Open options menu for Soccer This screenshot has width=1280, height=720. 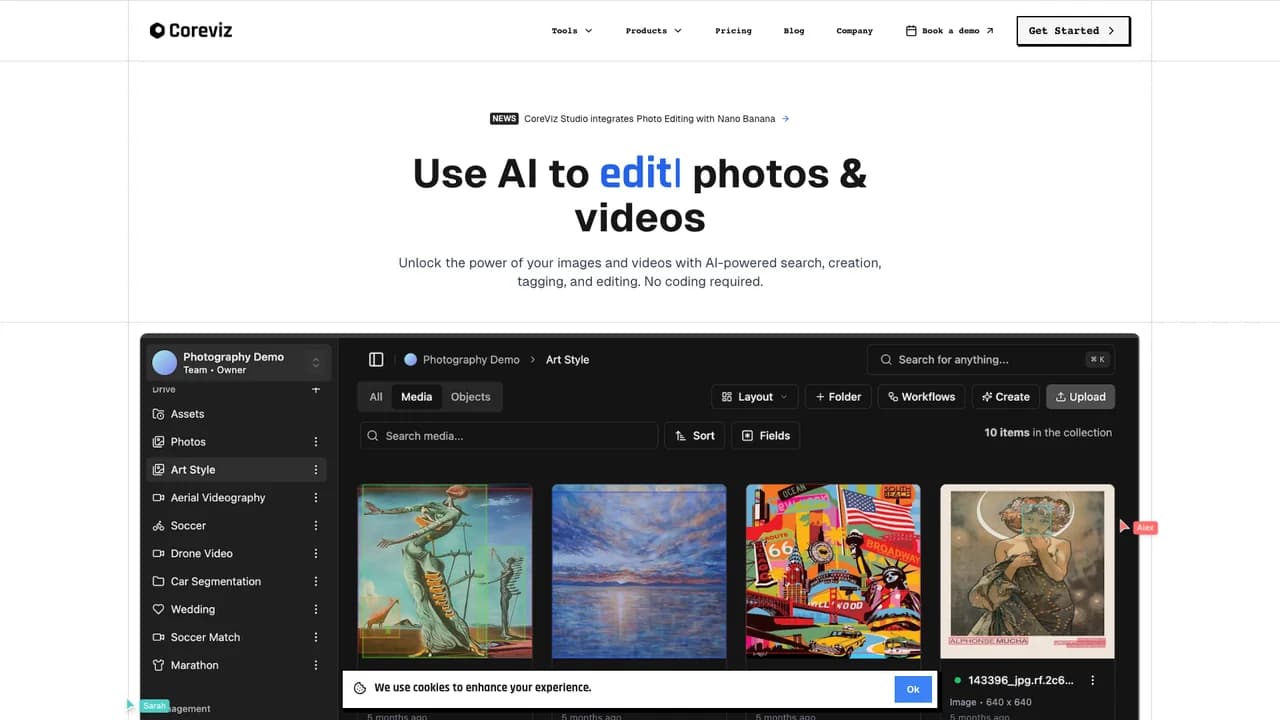click(316, 526)
